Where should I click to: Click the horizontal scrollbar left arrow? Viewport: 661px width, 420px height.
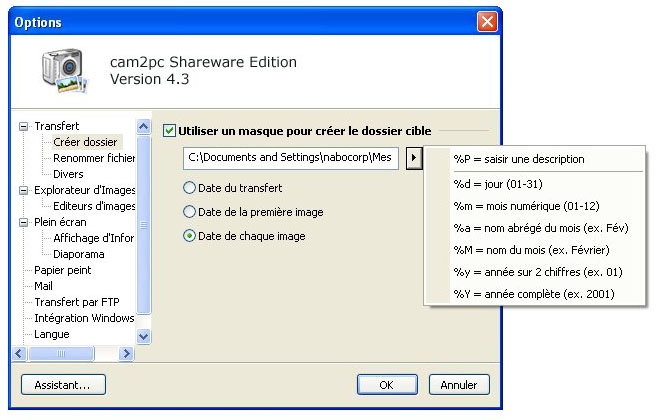(19, 353)
